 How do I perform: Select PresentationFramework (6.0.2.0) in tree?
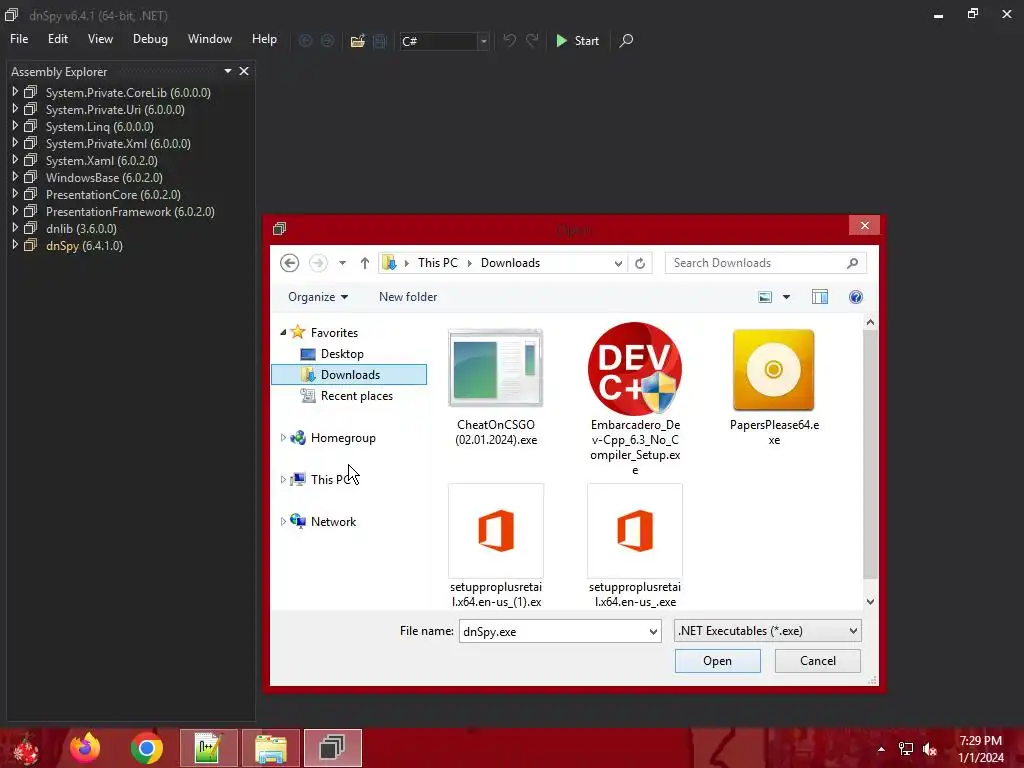point(130,212)
